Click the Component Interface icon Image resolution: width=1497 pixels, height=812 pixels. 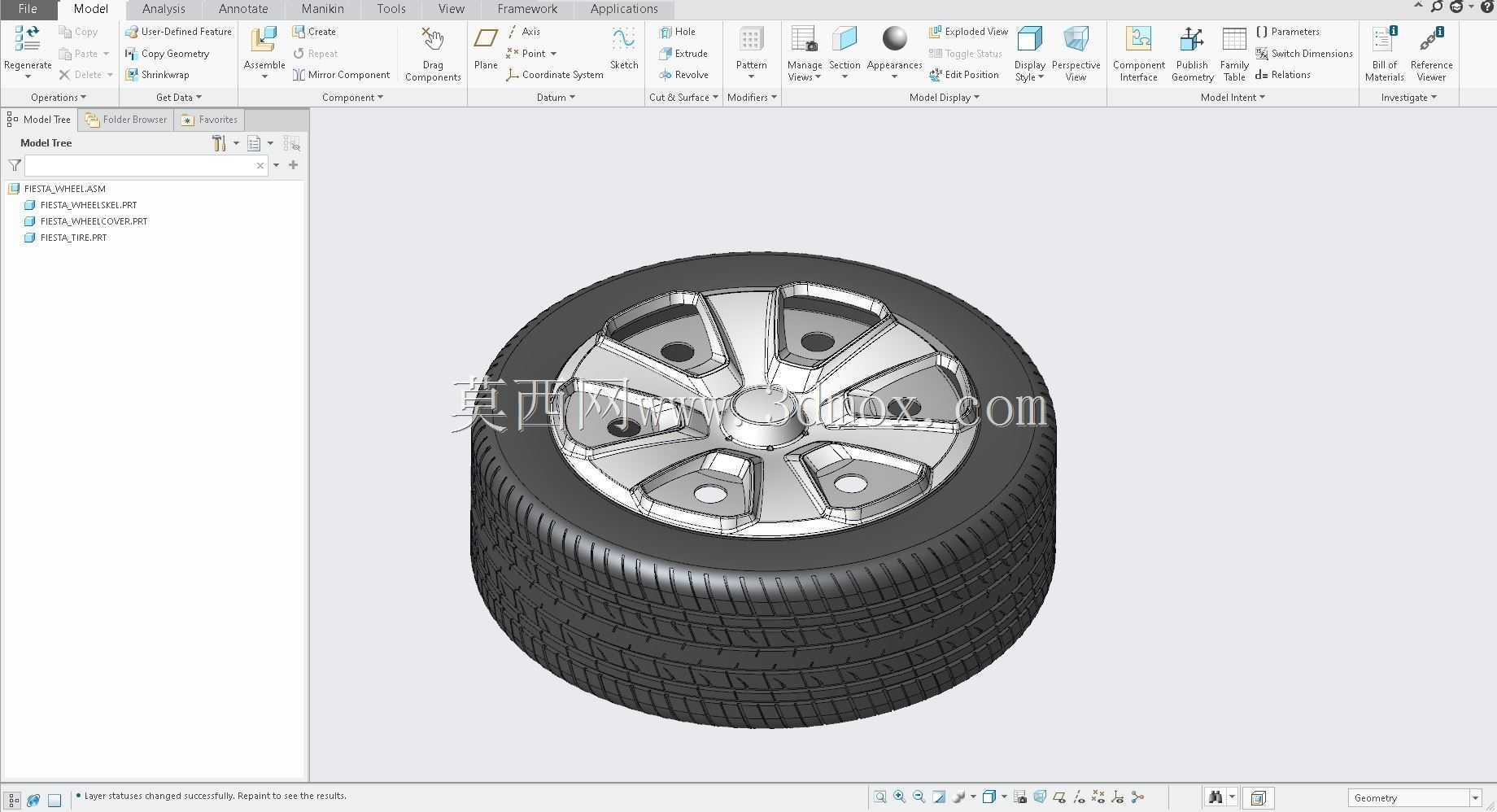pos(1138,39)
